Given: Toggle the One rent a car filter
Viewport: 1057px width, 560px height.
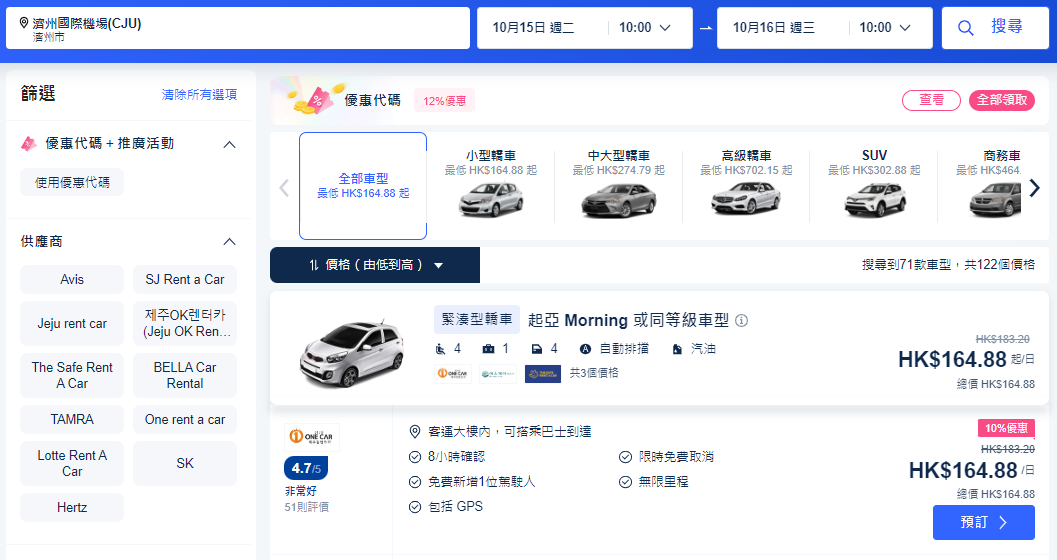Looking at the screenshot, I should (185, 419).
